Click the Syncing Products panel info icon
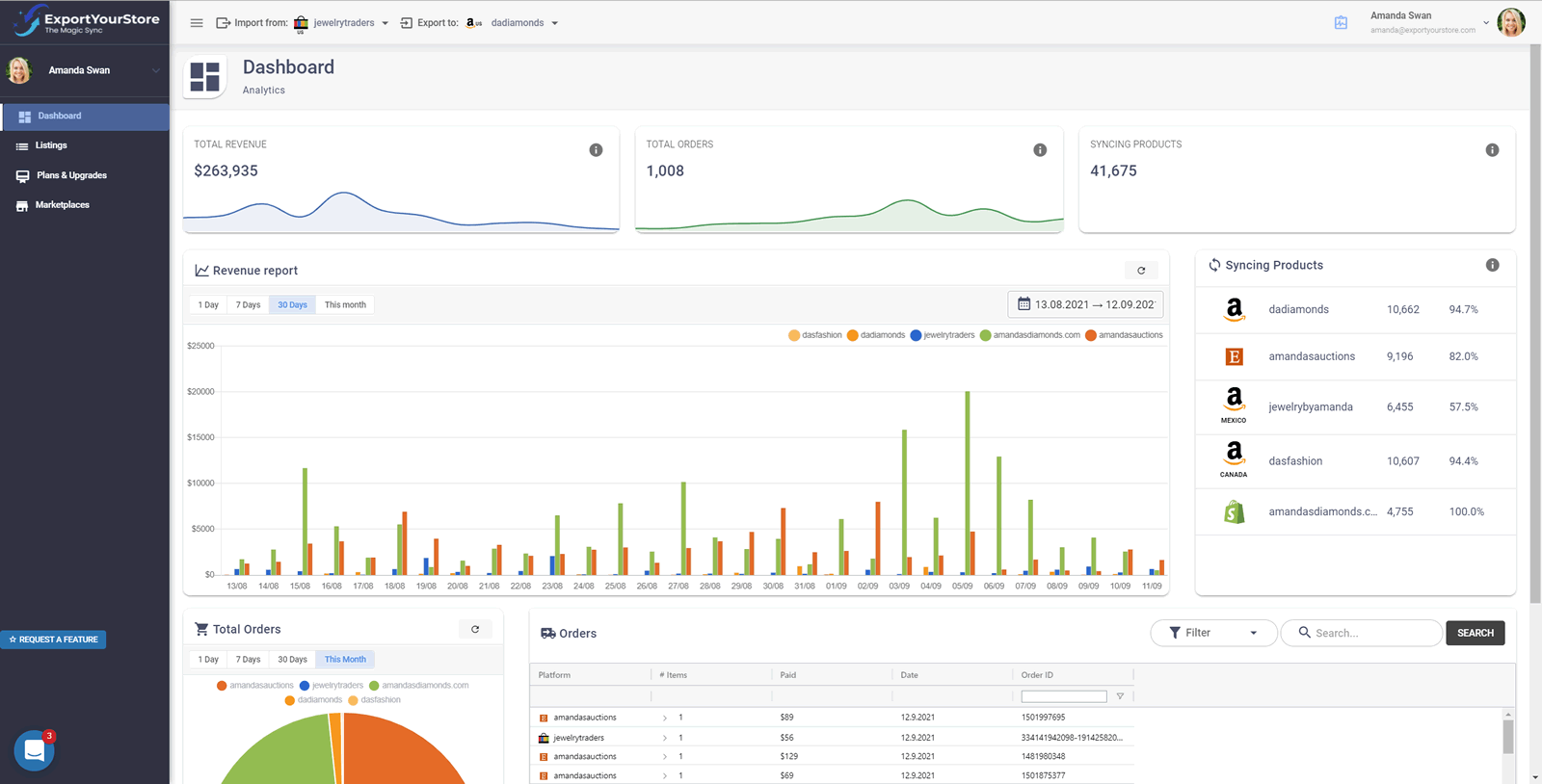The image size is (1542, 784). [1492, 266]
